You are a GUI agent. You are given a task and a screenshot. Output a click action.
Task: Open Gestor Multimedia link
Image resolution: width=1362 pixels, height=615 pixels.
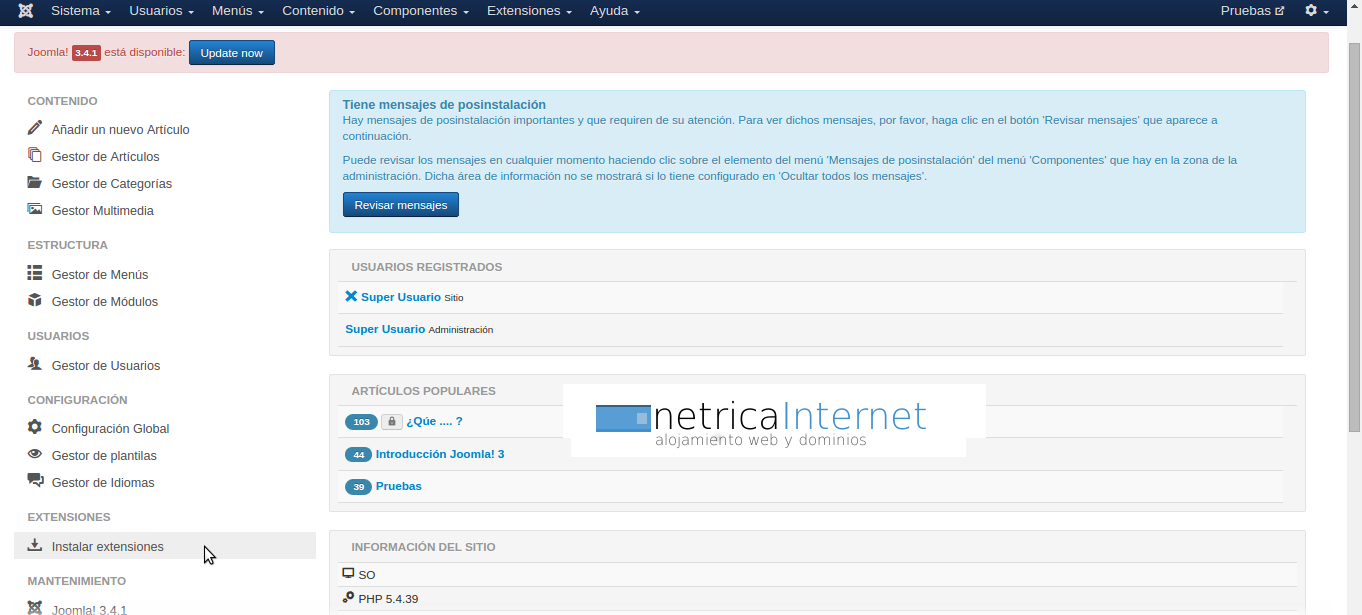point(103,210)
